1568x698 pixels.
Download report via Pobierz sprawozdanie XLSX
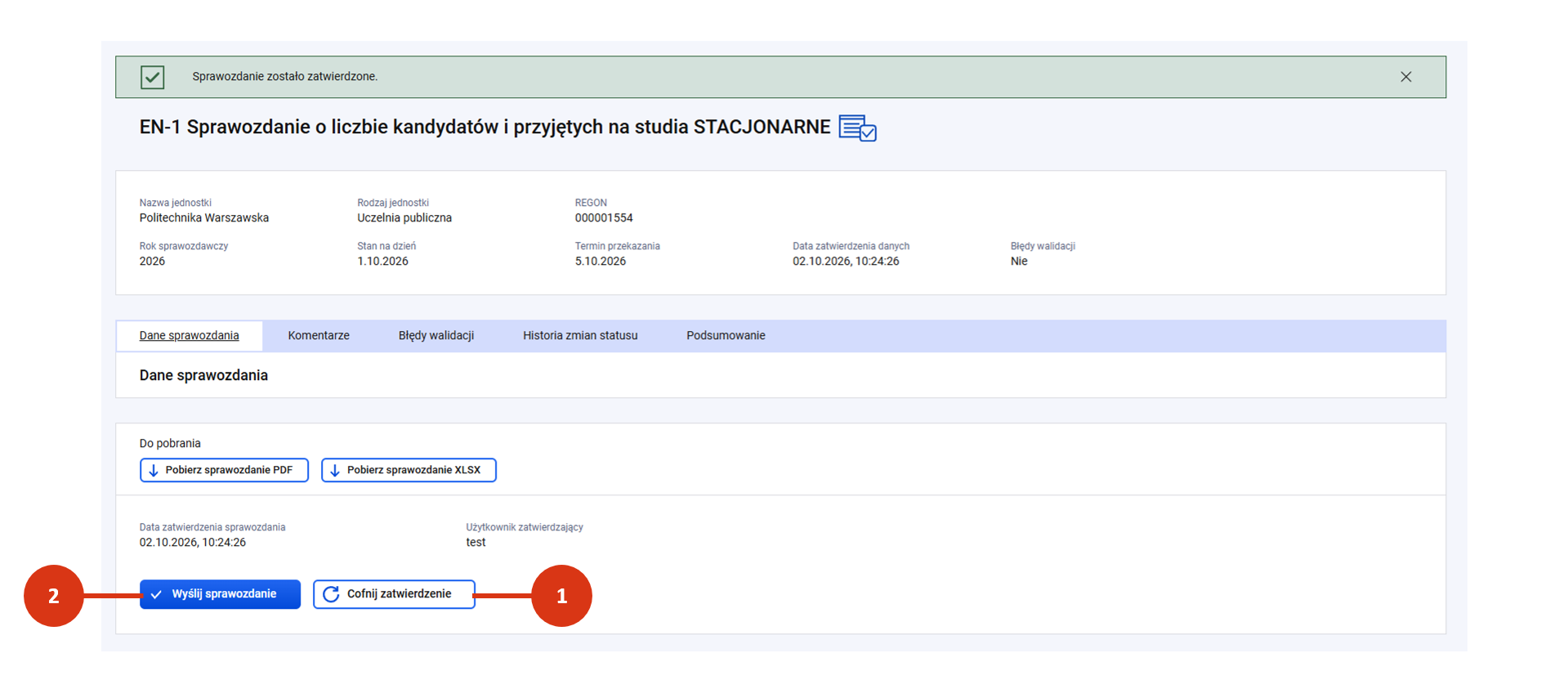click(x=409, y=470)
